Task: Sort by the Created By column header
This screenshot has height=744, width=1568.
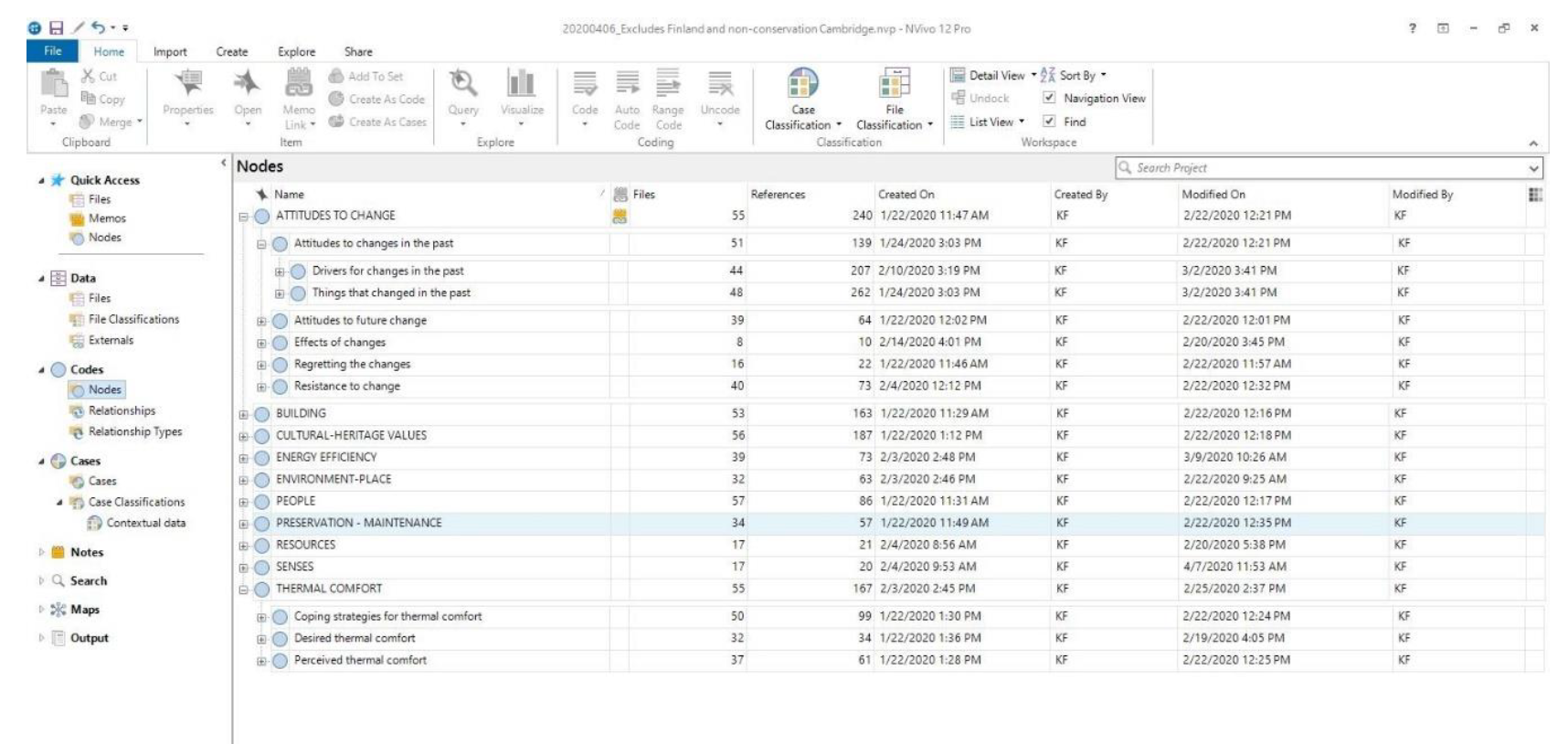Action: tap(1081, 195)
